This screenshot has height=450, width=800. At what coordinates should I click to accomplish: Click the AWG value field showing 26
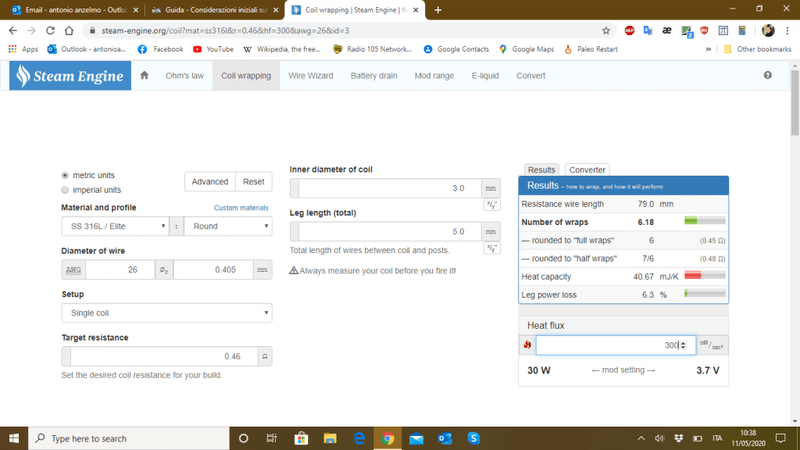(120, 270)
